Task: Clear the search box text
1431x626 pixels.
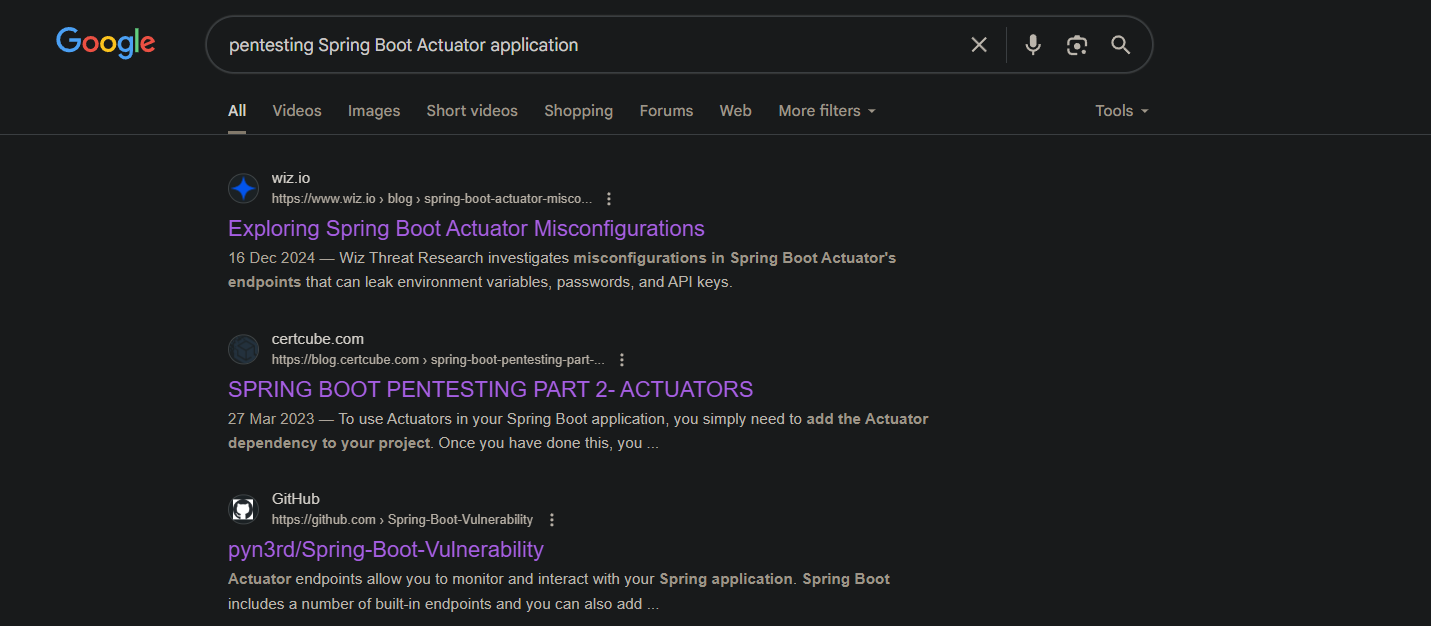Action: pyautogui.click(x=979, y=45)
